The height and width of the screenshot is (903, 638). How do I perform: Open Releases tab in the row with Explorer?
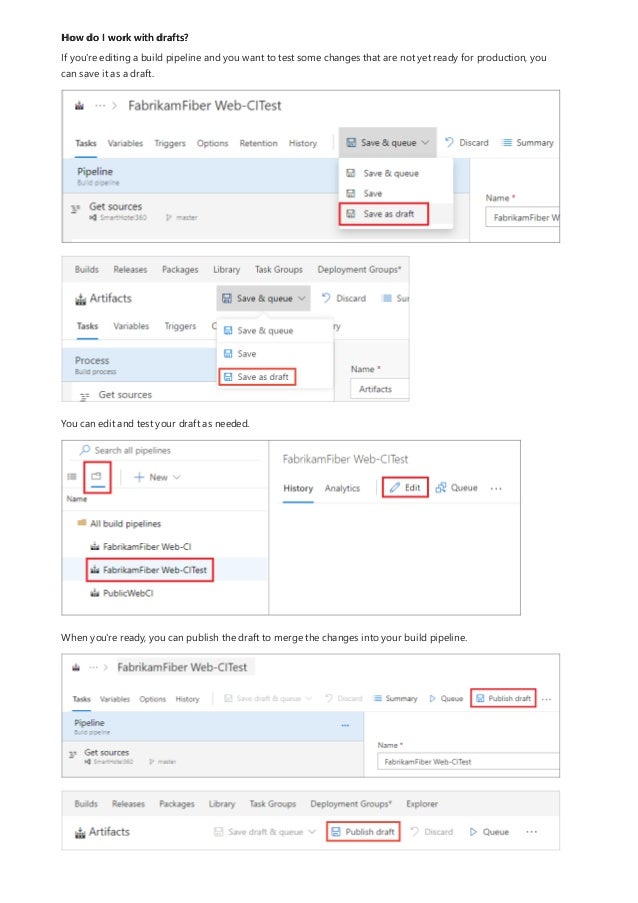point(128,804)
